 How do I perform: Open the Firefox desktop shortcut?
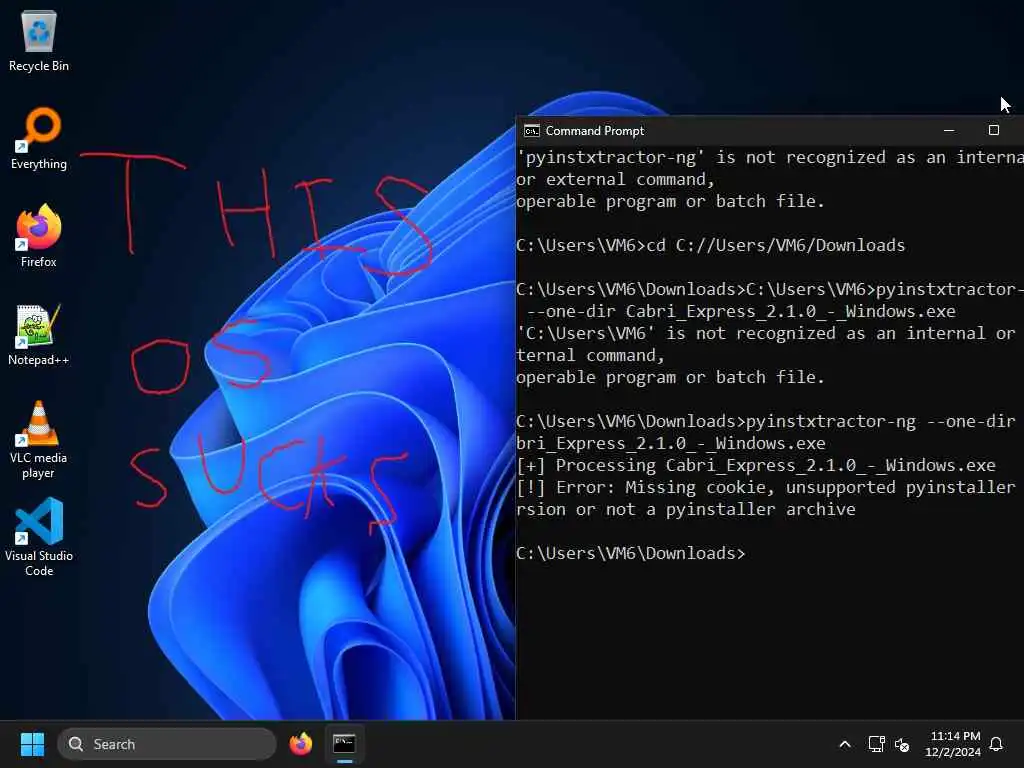pos(39,236)
